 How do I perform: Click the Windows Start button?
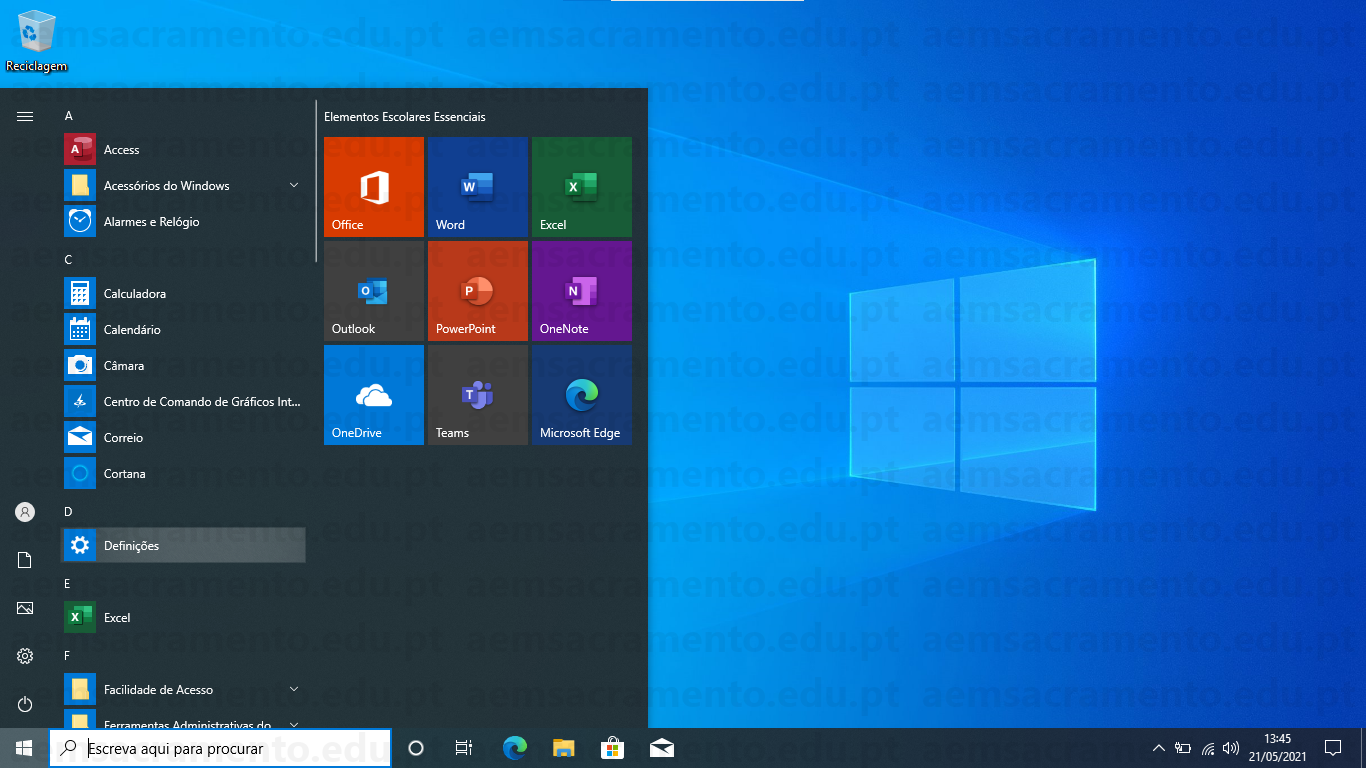click(x=24, y=748)
